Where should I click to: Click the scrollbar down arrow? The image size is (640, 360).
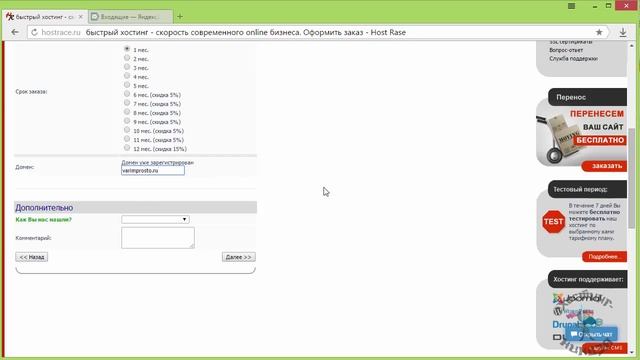point(632,353)
